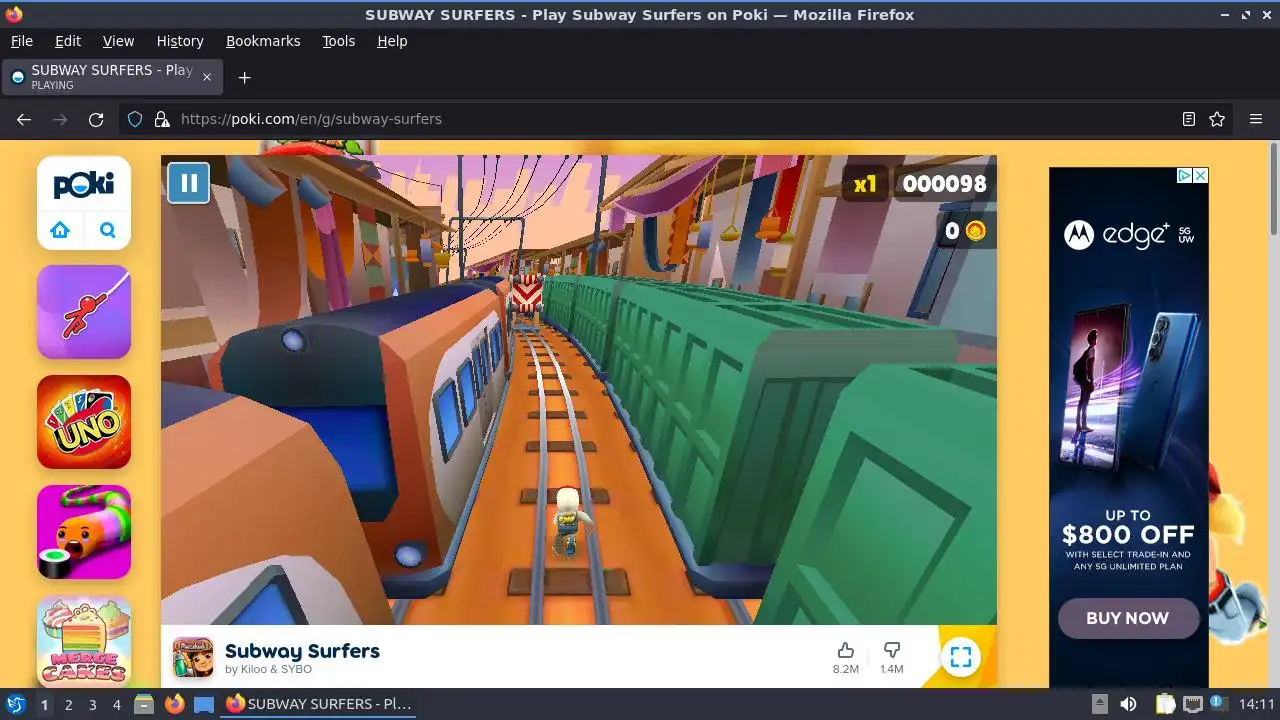Reload the current page
Screen dimensions: 1280x720
click(x=96, y=119)
